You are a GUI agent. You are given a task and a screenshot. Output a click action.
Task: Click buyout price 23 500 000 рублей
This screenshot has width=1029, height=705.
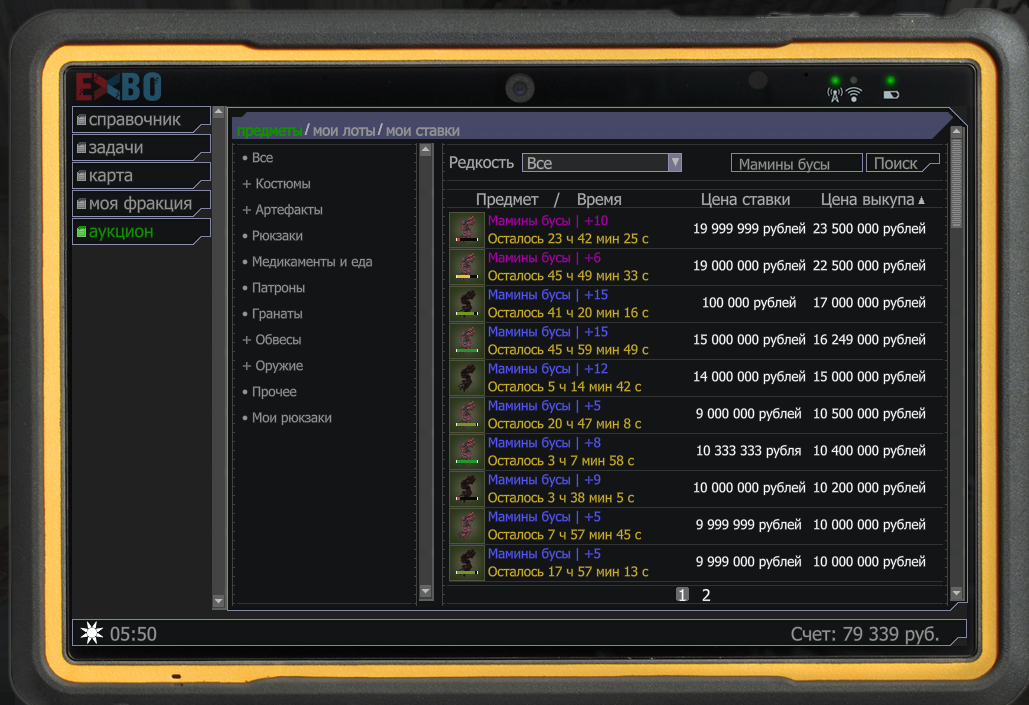(870, 229)
